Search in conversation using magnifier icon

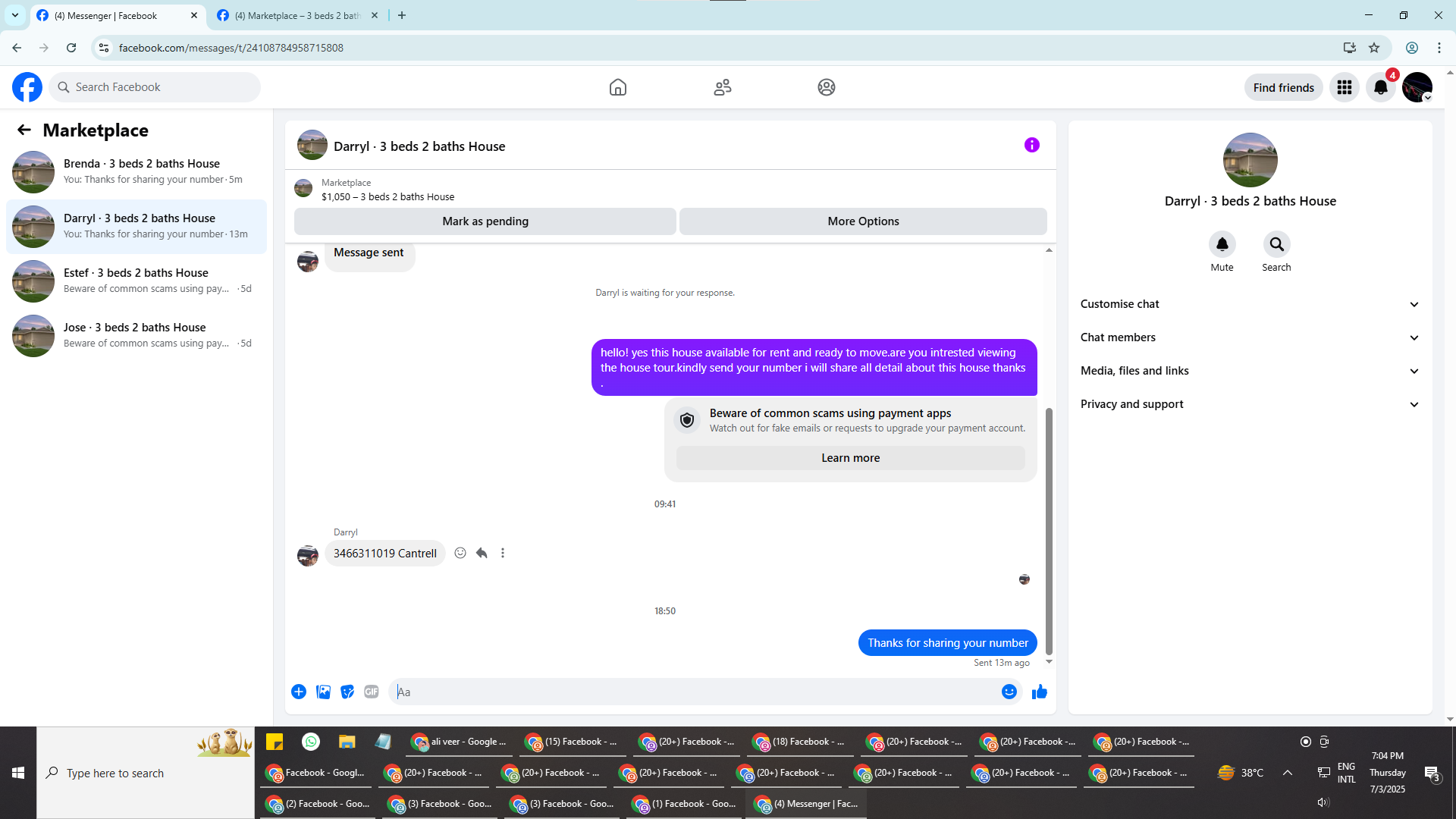click(x=1276, y=245)
